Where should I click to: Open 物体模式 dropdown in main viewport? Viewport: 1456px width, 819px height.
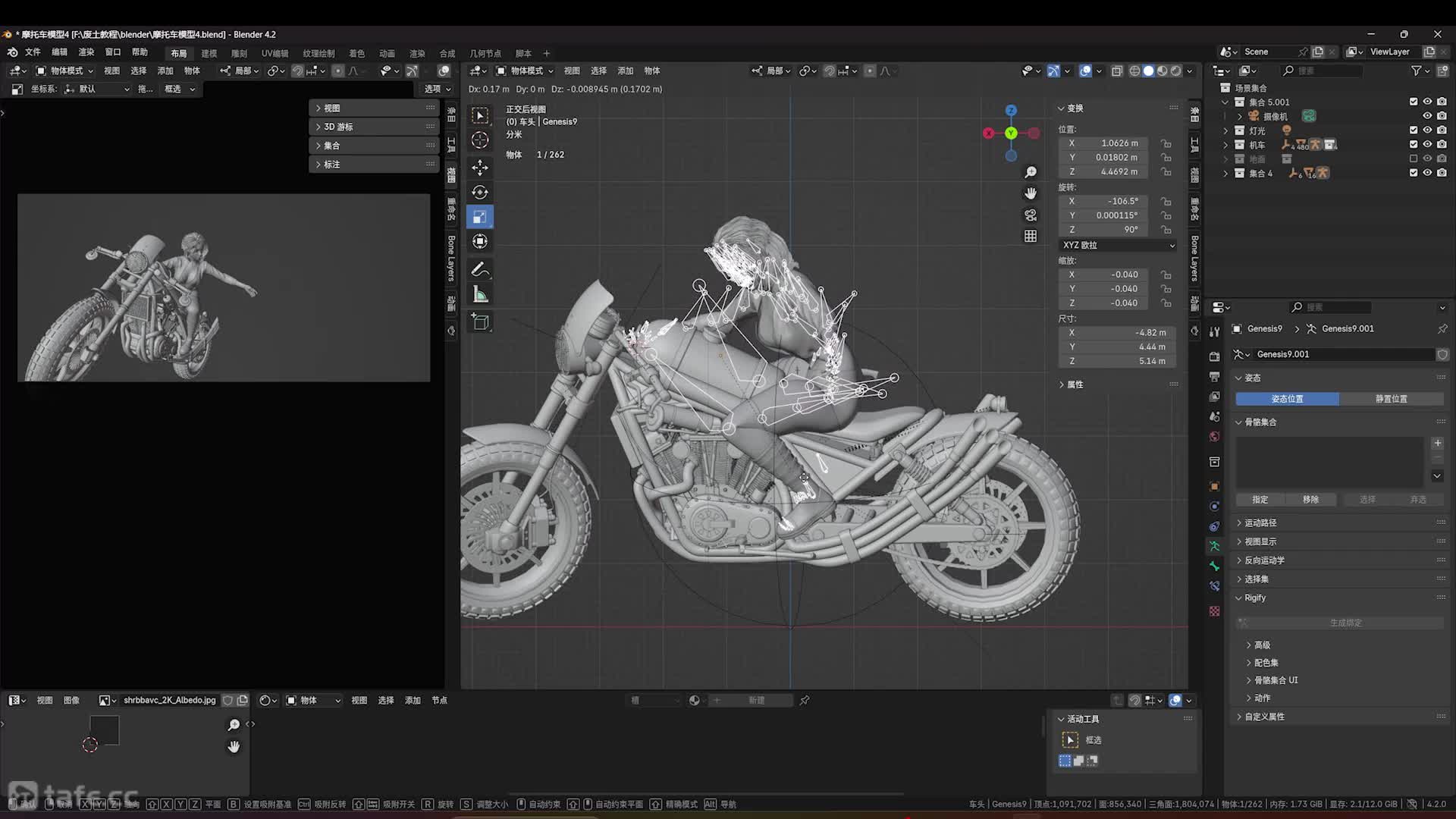525,71
